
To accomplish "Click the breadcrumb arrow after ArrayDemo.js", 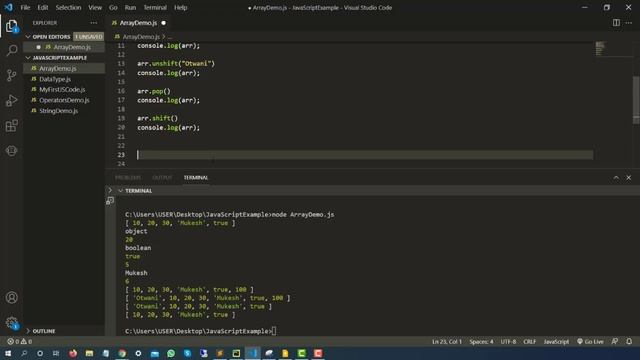I will (164, 37).
